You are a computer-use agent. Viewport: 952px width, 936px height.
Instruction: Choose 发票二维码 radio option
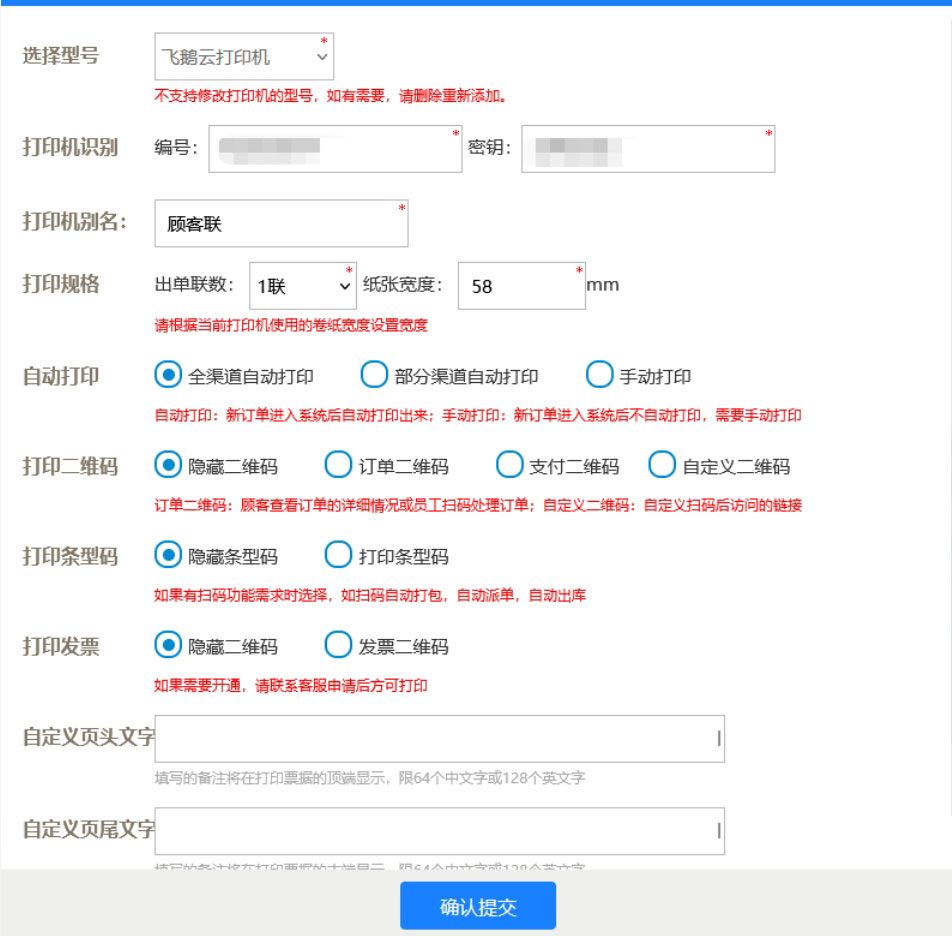pyautogui.click(x=339, y=646)
